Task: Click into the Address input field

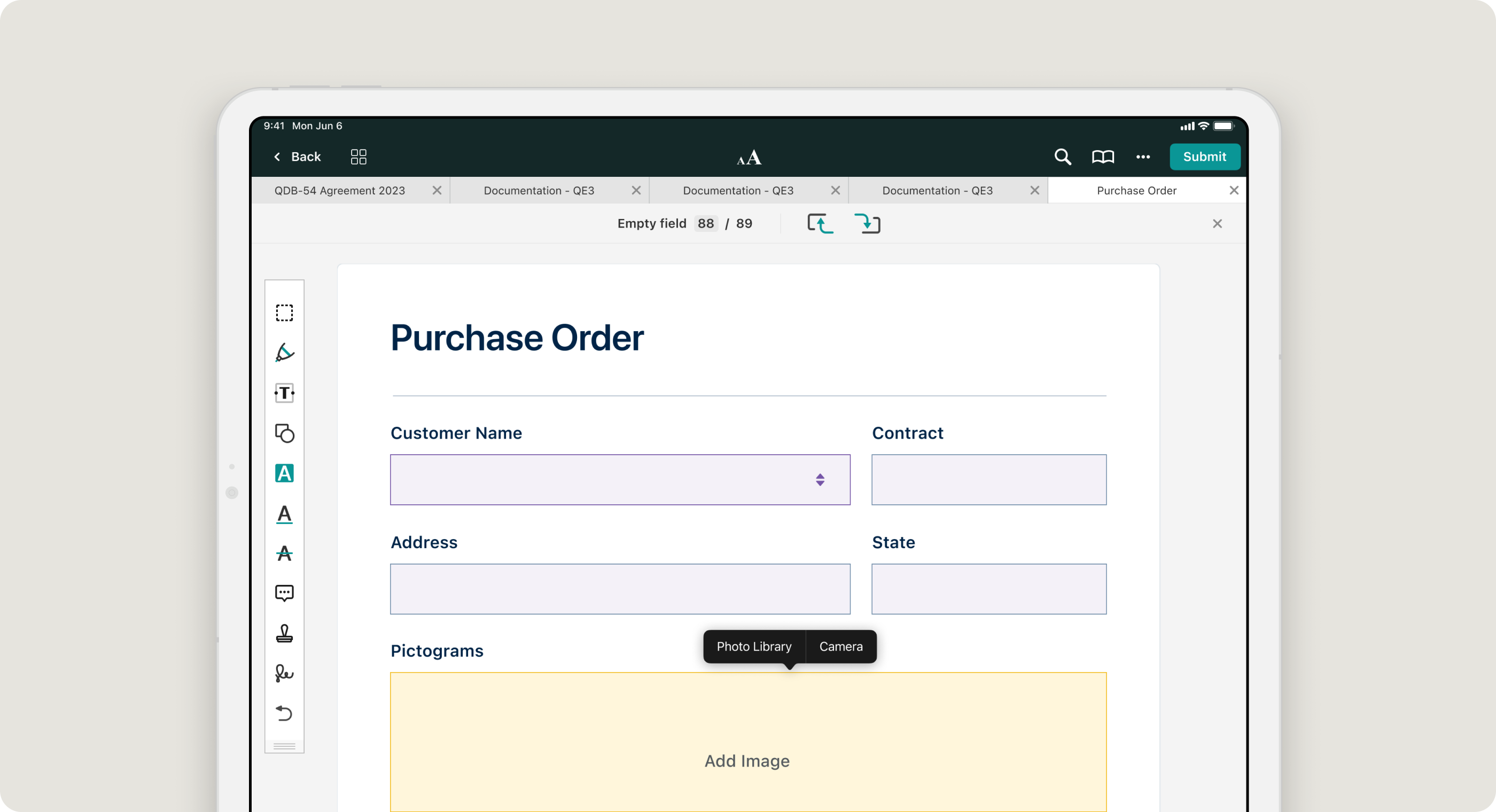Action: [620, 589]
